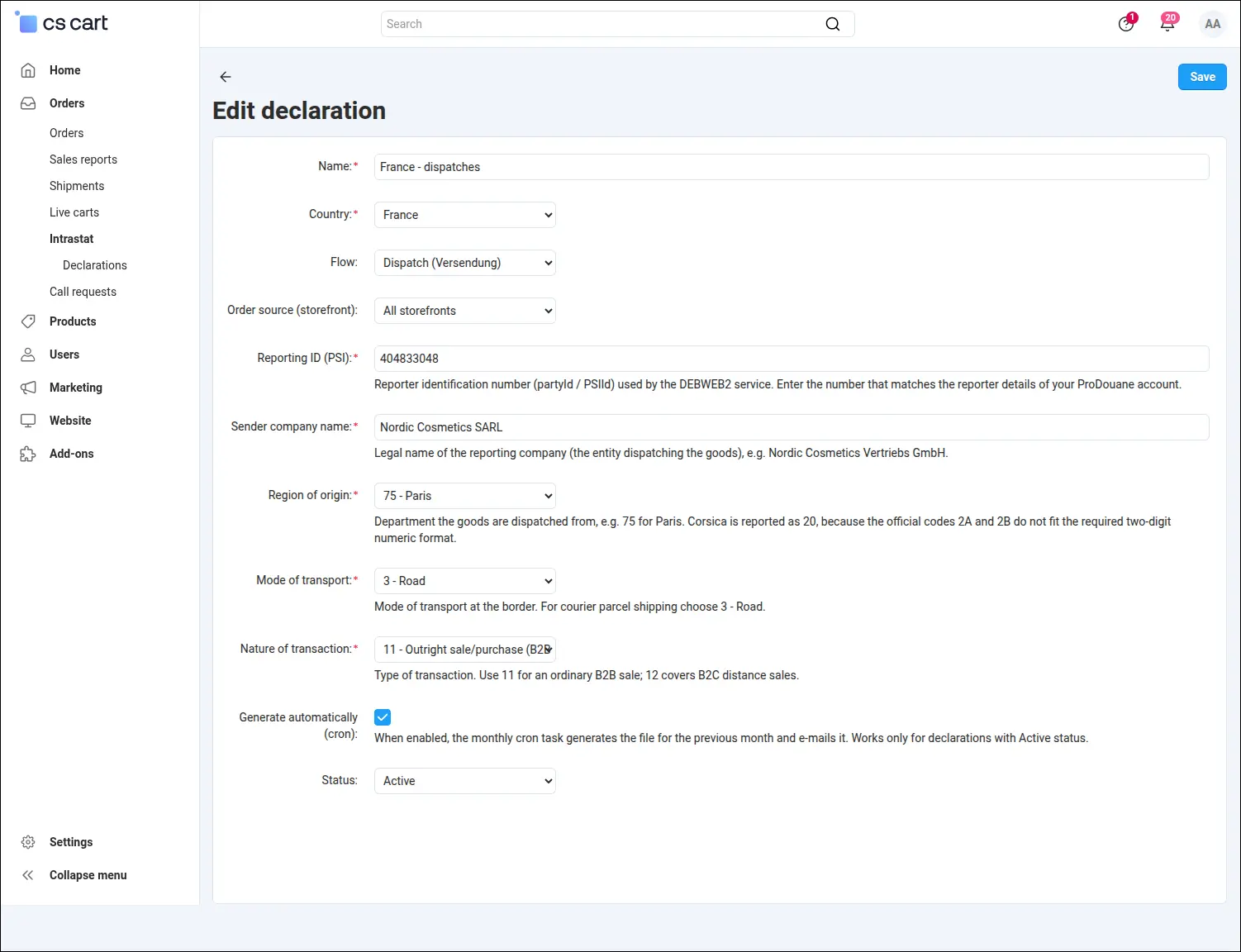Click the Save button
The image size is (1241, 952).
click(1202, 77)
